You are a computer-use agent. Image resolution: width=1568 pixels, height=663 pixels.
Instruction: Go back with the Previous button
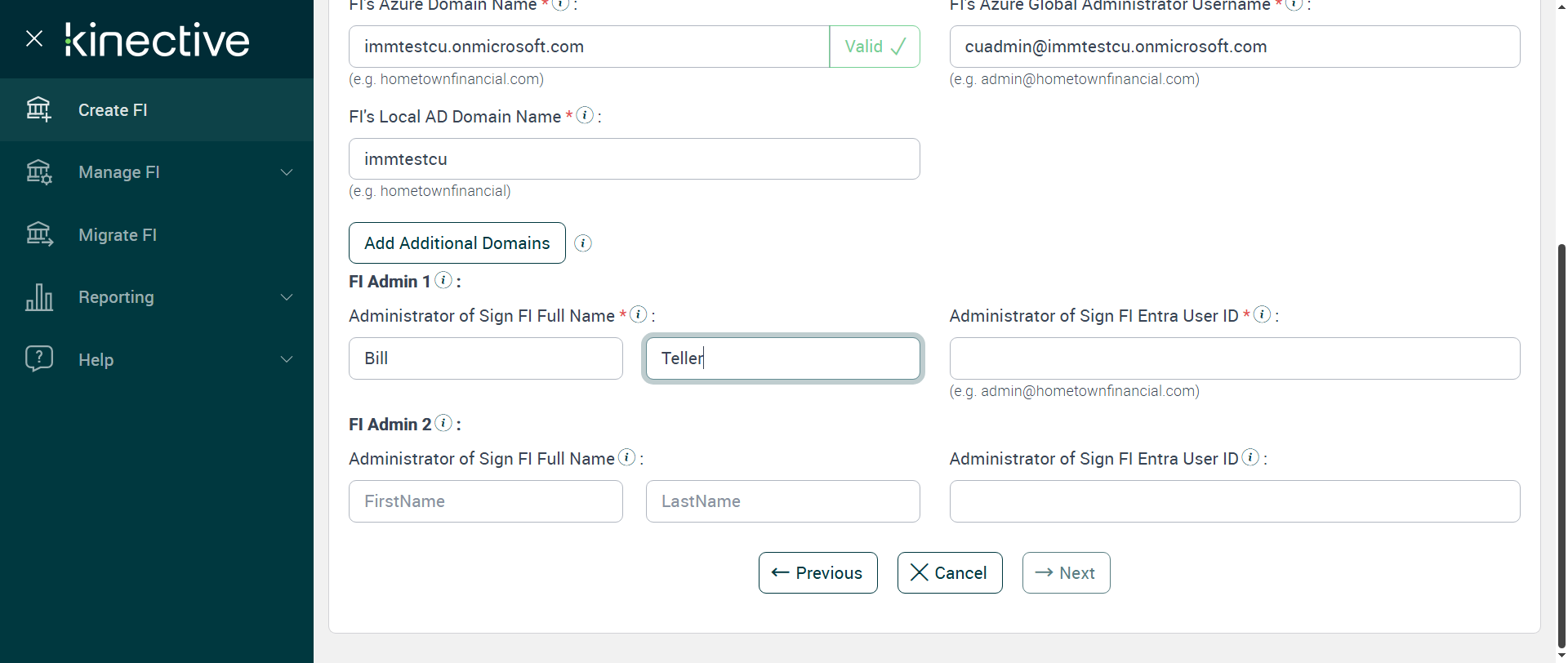click(x=817, y=573)
